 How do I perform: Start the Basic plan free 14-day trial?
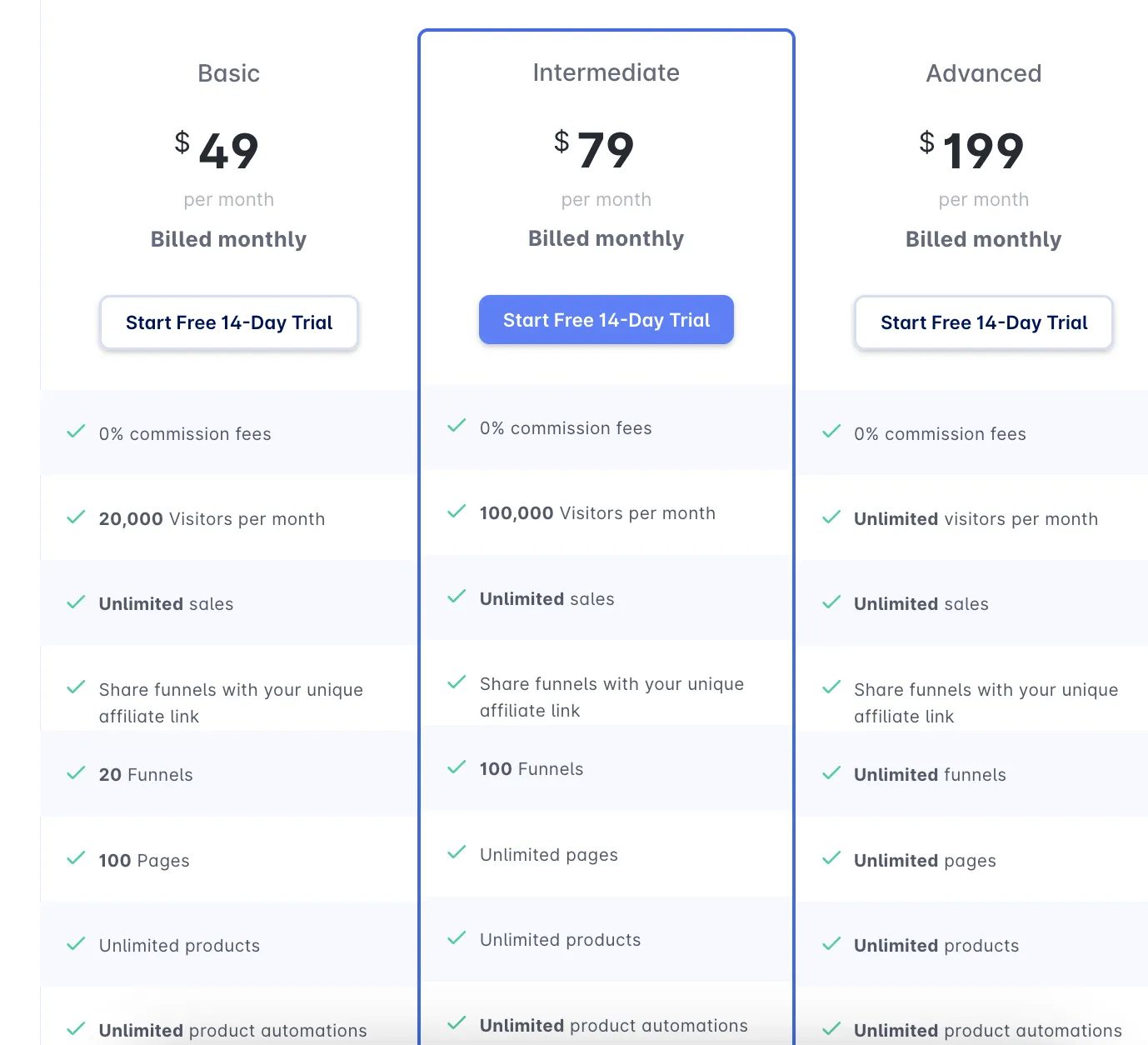point(229,322)
